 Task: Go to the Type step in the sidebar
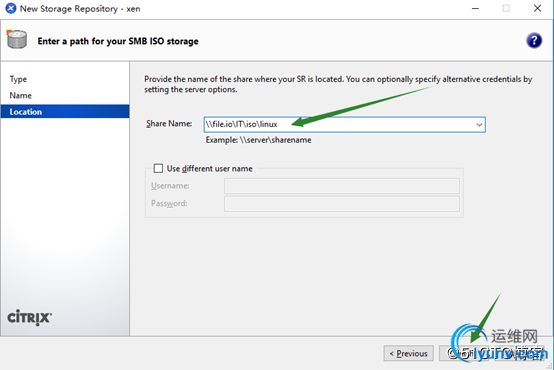18,79
